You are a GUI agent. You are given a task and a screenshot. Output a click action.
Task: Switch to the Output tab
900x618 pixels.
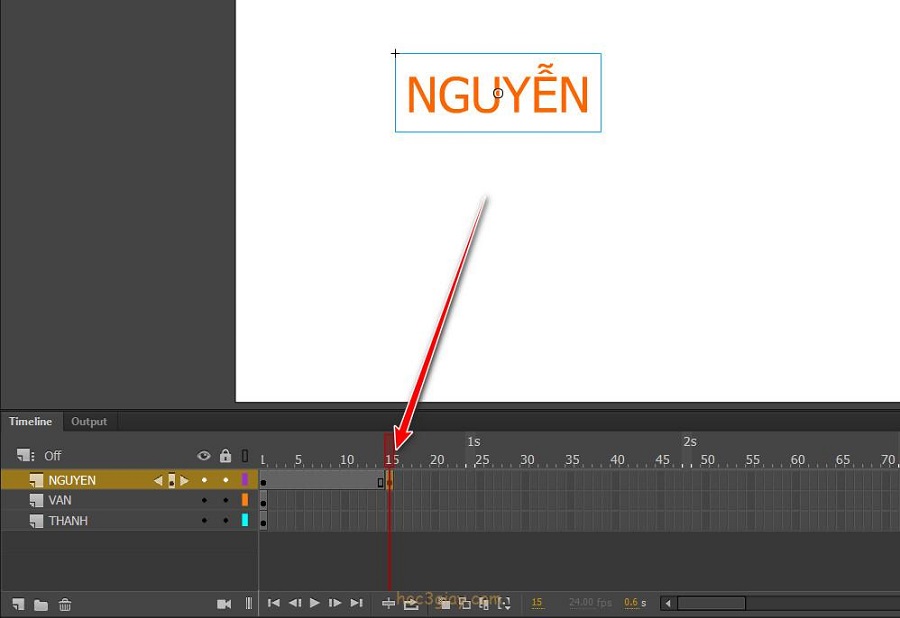[x=89, y=422]
